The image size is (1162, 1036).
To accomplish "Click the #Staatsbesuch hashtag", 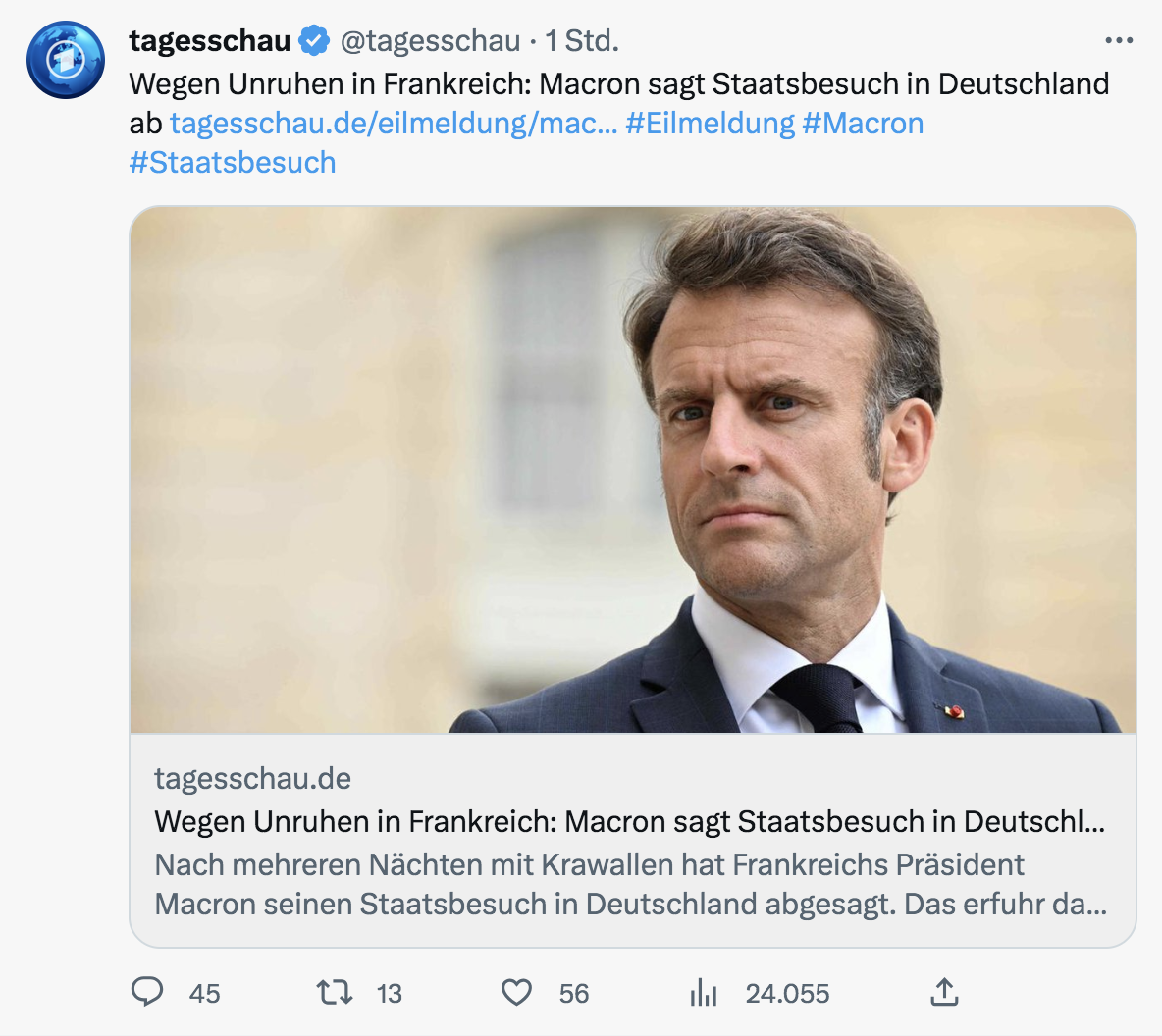I will click(x=233, y=163).
